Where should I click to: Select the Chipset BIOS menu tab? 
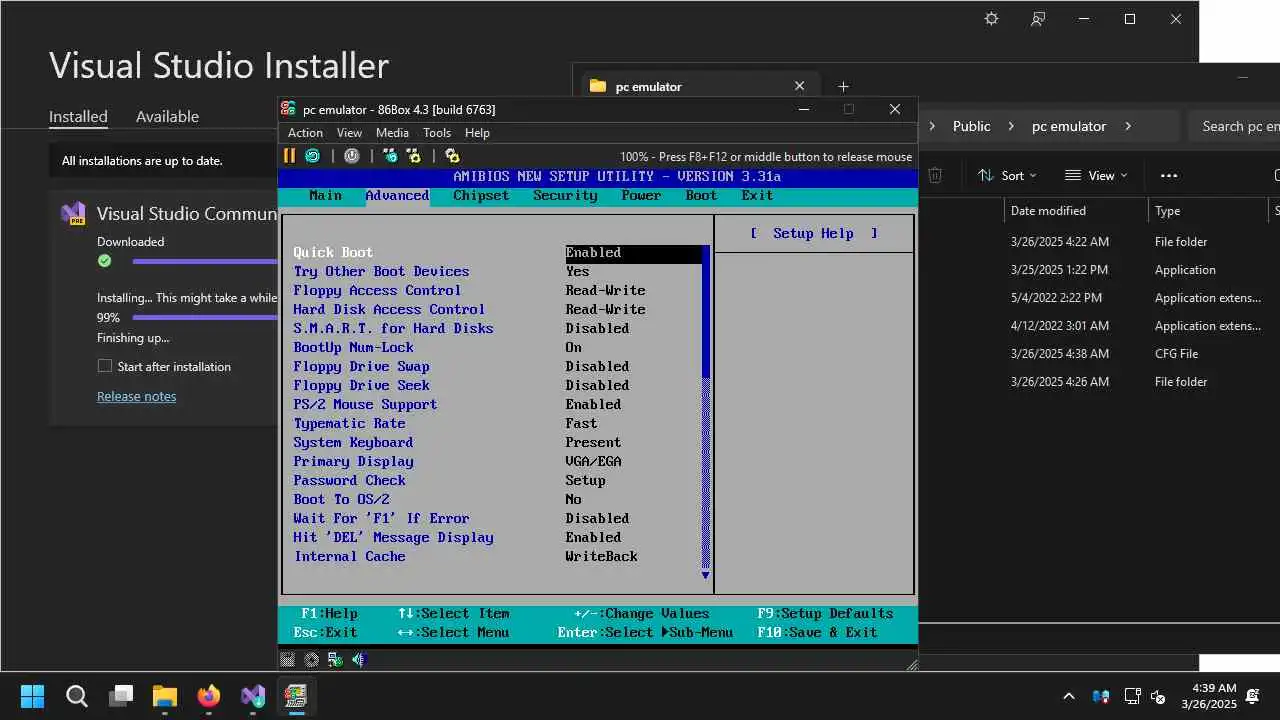pos(481,195)
